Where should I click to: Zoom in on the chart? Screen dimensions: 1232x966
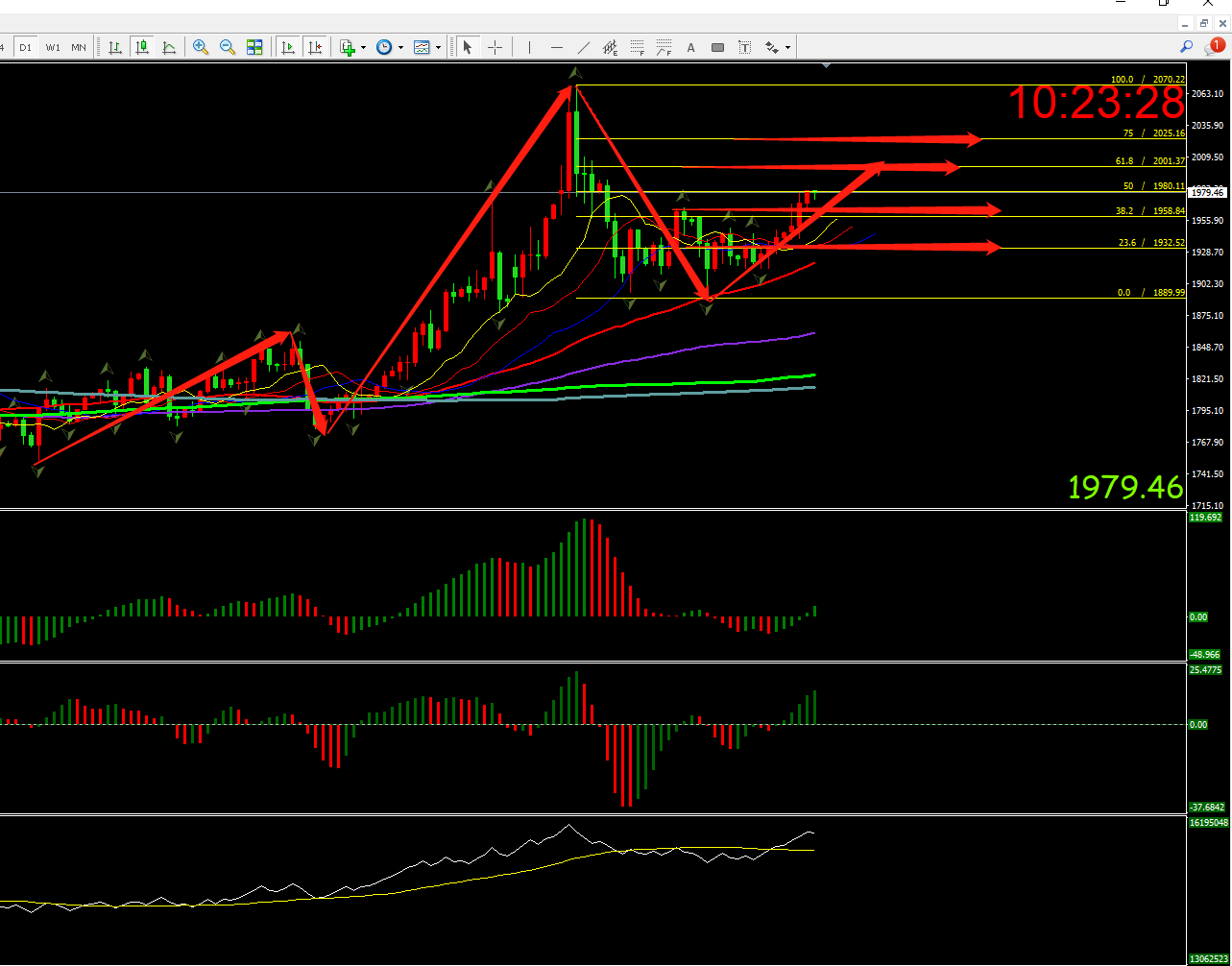click(201, 47)
